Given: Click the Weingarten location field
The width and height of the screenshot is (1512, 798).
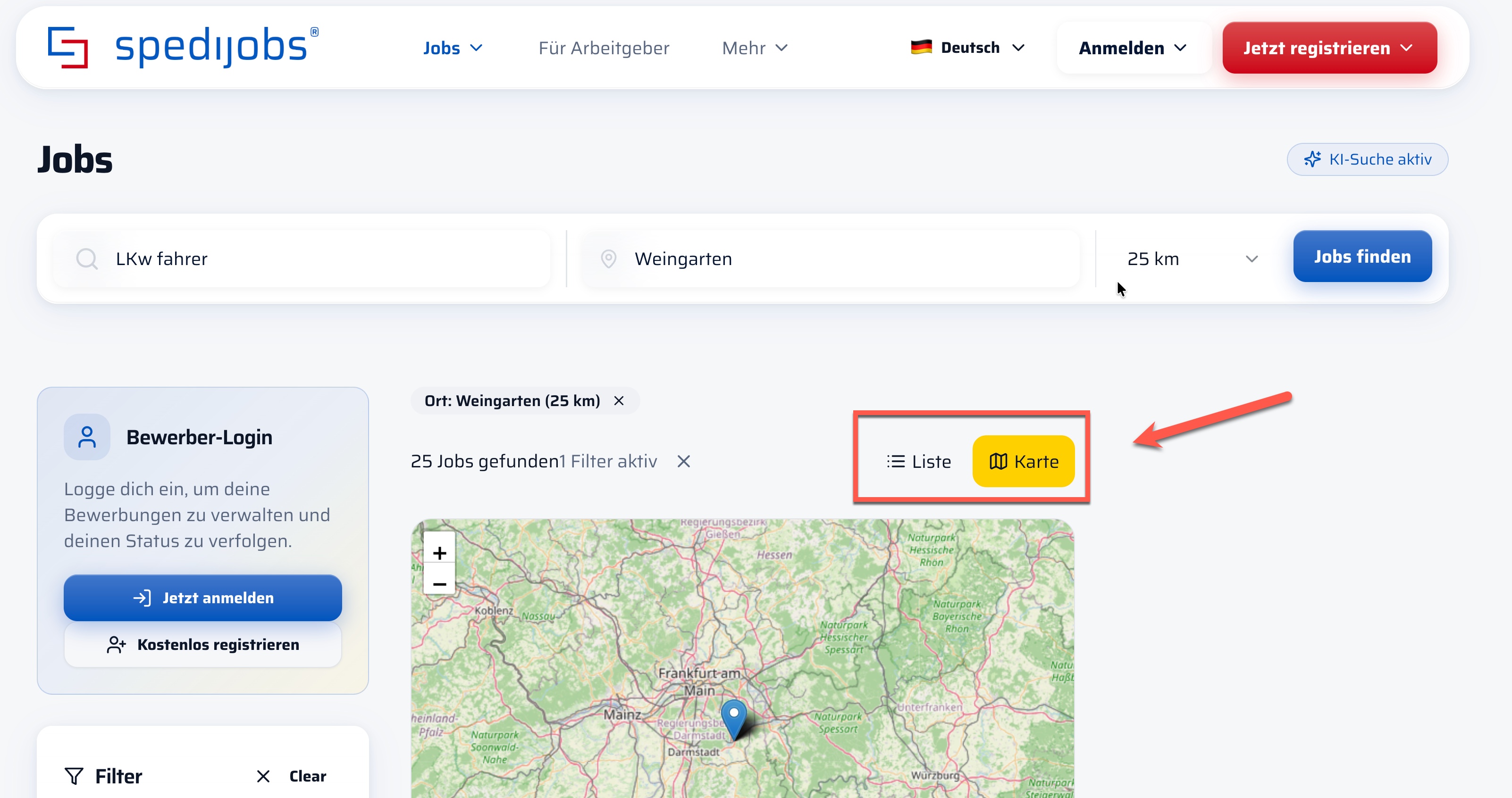Looking at the screenshot, I should (x=831, y=259).
